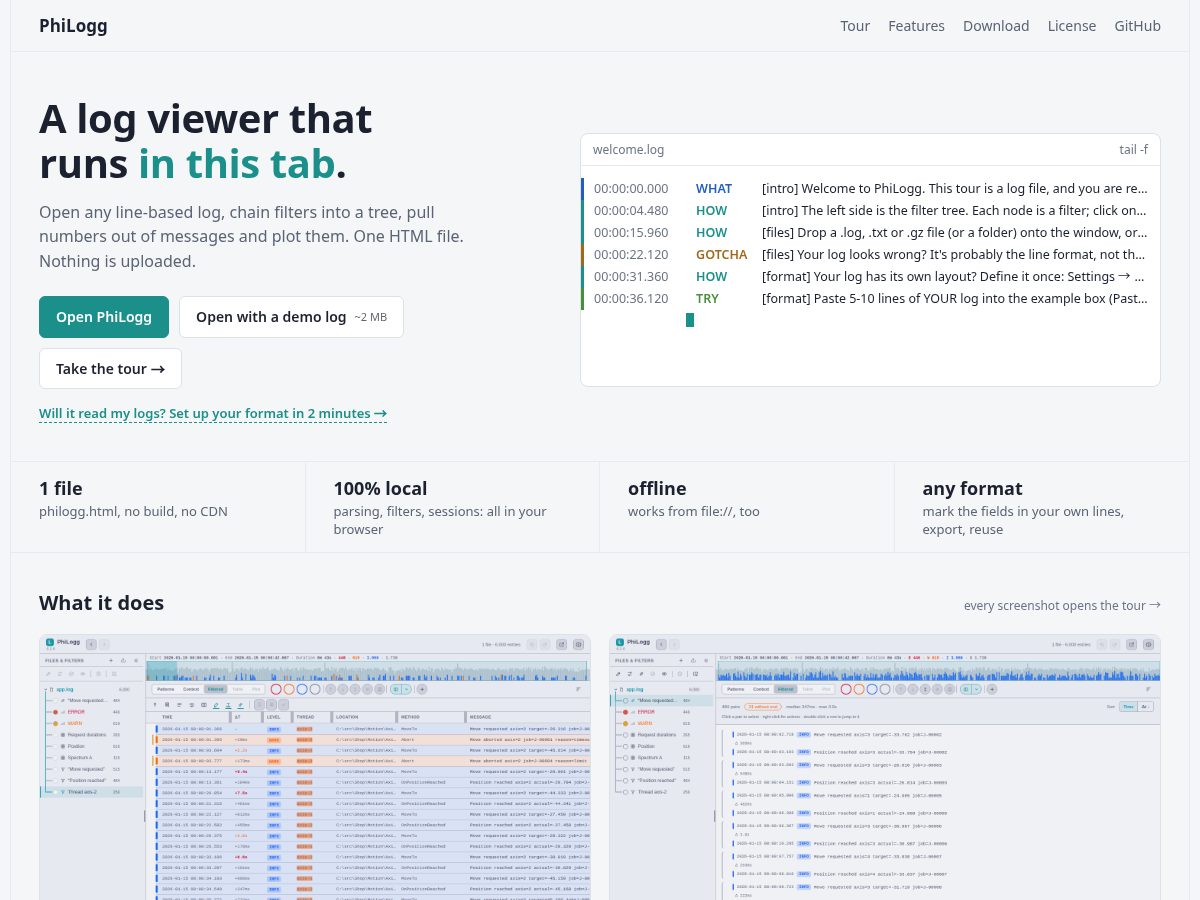Select the 00:00:00.000 timestamp
Screen dimensions: 1200x900
[631, 189]
